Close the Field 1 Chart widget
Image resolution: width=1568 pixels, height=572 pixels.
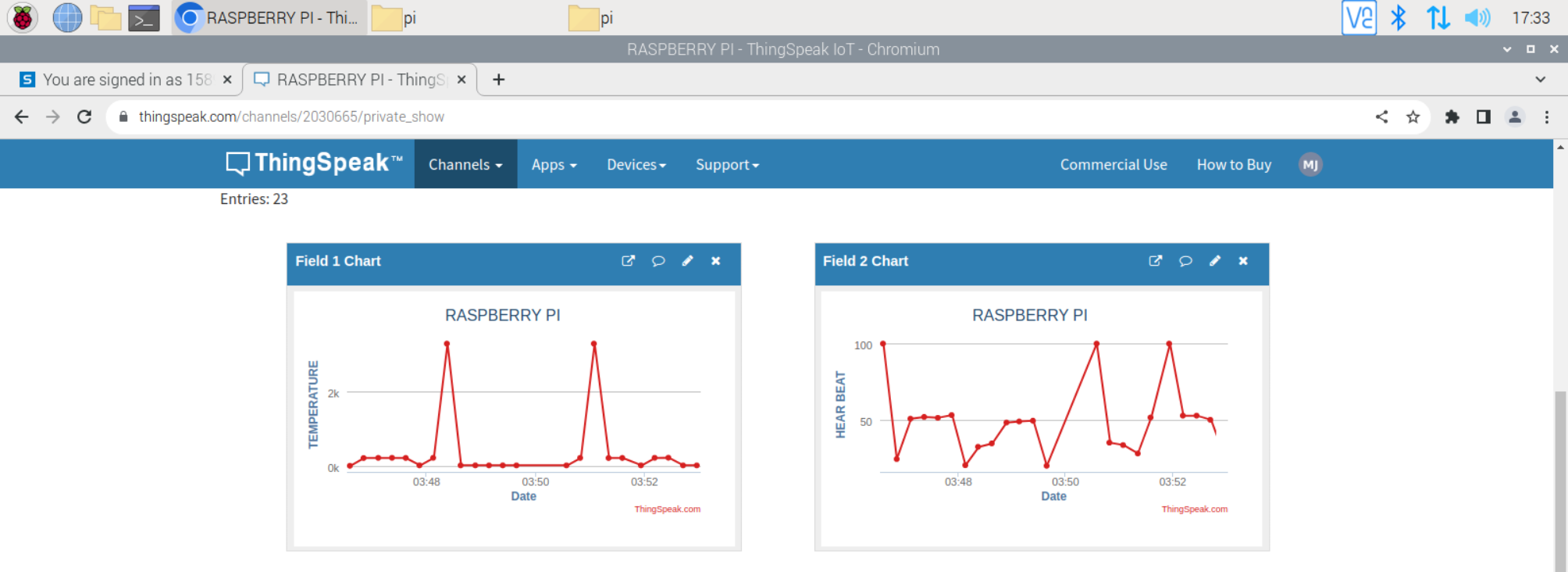click(x=715, y=261)
